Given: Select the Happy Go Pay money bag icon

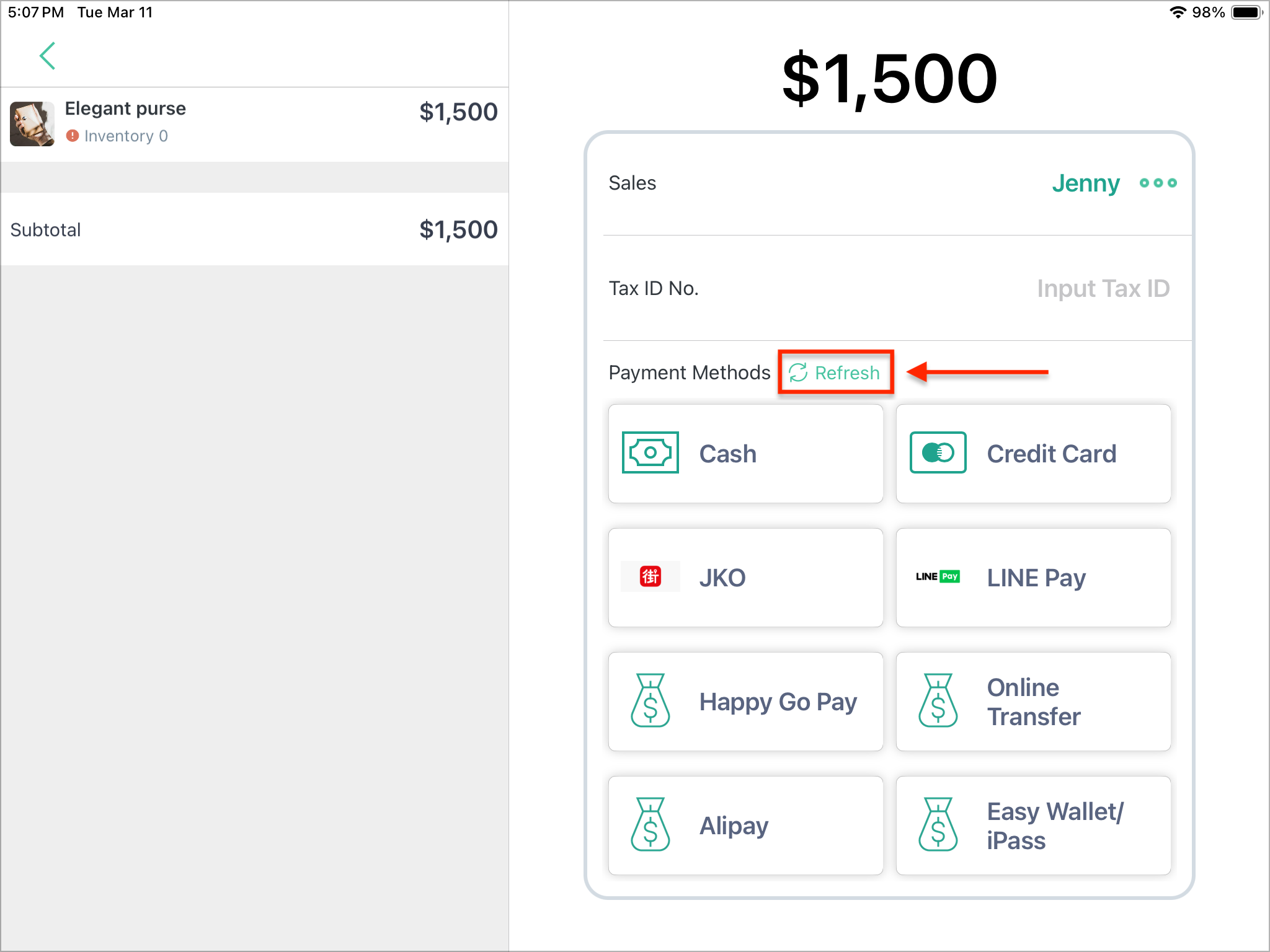Looking at the screenshot, I should [650, 700].
